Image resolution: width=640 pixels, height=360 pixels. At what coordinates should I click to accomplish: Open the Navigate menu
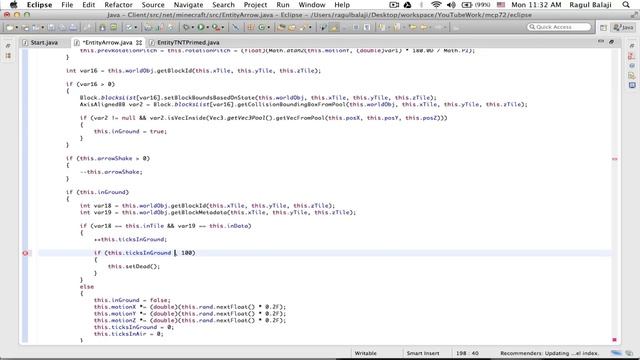pyautogui.click(x=188, y=5)
